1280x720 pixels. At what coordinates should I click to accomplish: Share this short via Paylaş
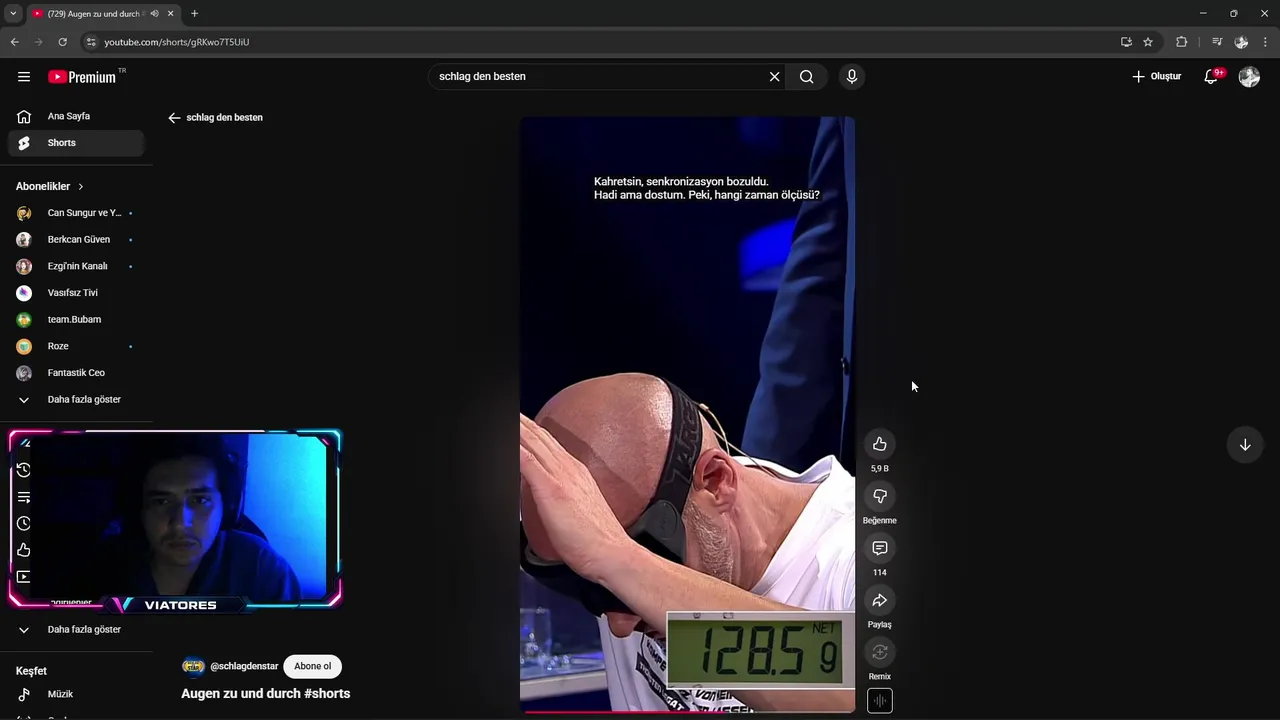pos(880,600)
